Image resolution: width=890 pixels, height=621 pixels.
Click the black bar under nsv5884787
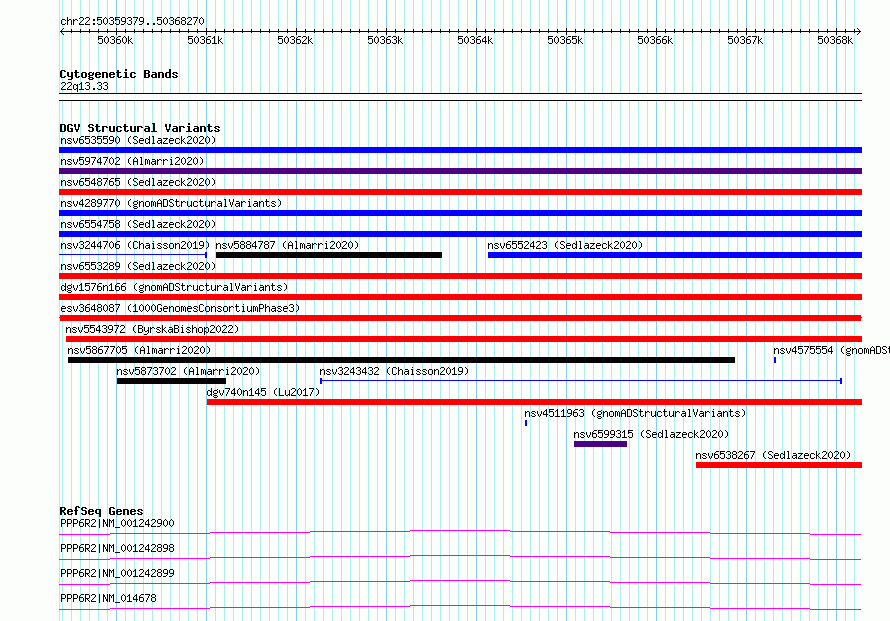329,255
